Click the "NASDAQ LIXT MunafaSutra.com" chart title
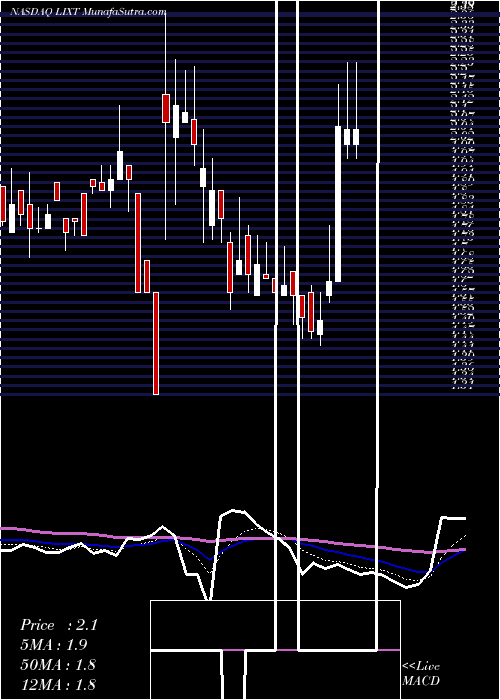Image resolution: width=500 pixels, height=700 pixels. (x=88, y=12)
